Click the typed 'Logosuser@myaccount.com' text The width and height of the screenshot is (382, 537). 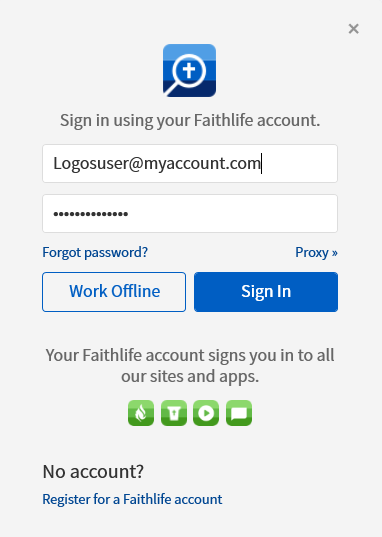click(157, 163)
